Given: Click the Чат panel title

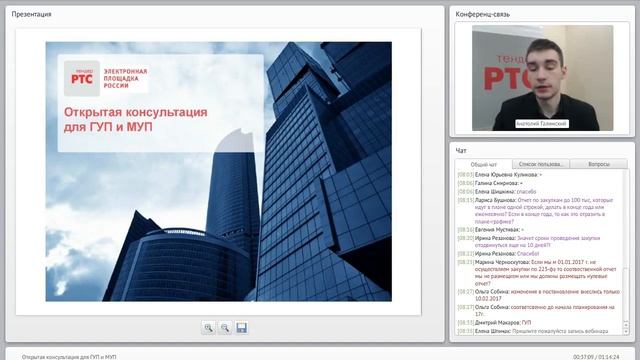Looking at the screenshot, I should (x=461, y=151).
